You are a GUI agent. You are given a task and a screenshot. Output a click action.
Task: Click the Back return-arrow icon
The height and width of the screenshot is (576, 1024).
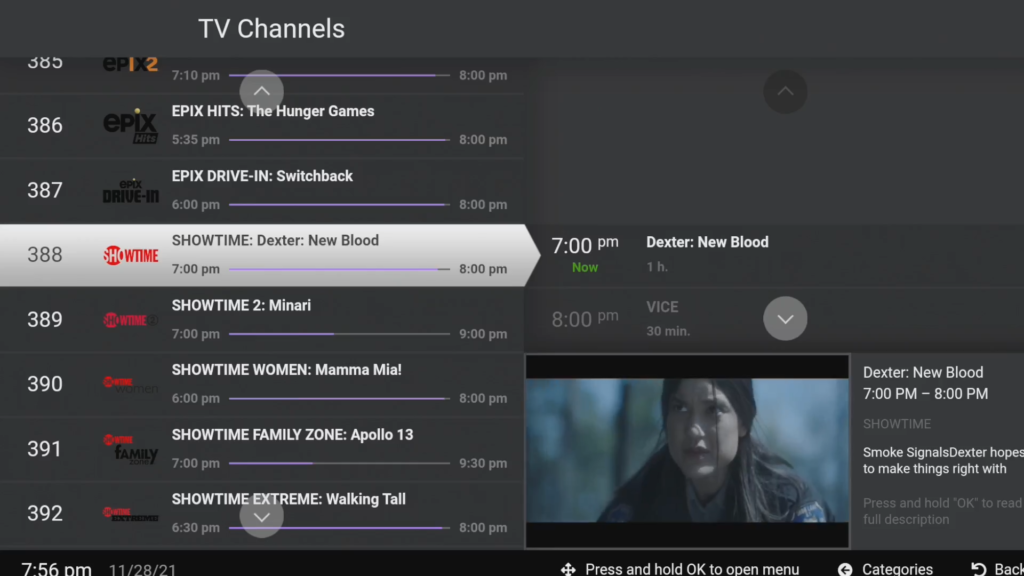tap(978, 569)
